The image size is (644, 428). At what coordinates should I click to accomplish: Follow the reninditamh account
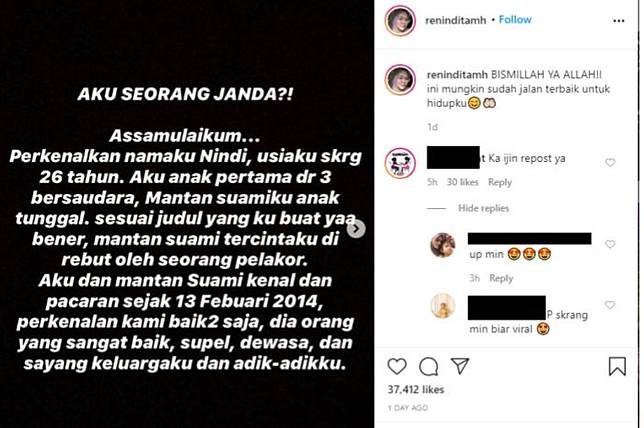click(515, 20)
